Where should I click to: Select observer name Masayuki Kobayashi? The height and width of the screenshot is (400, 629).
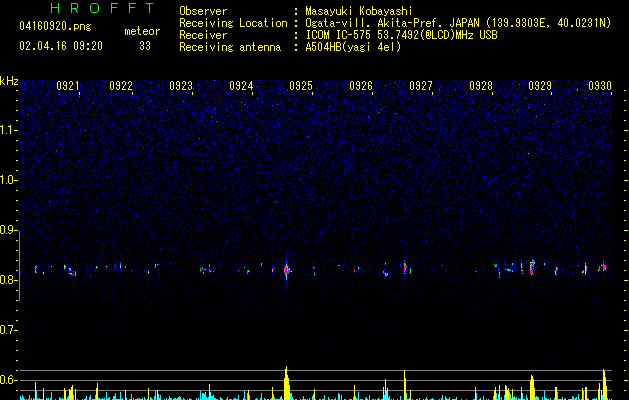click(359, 11)
